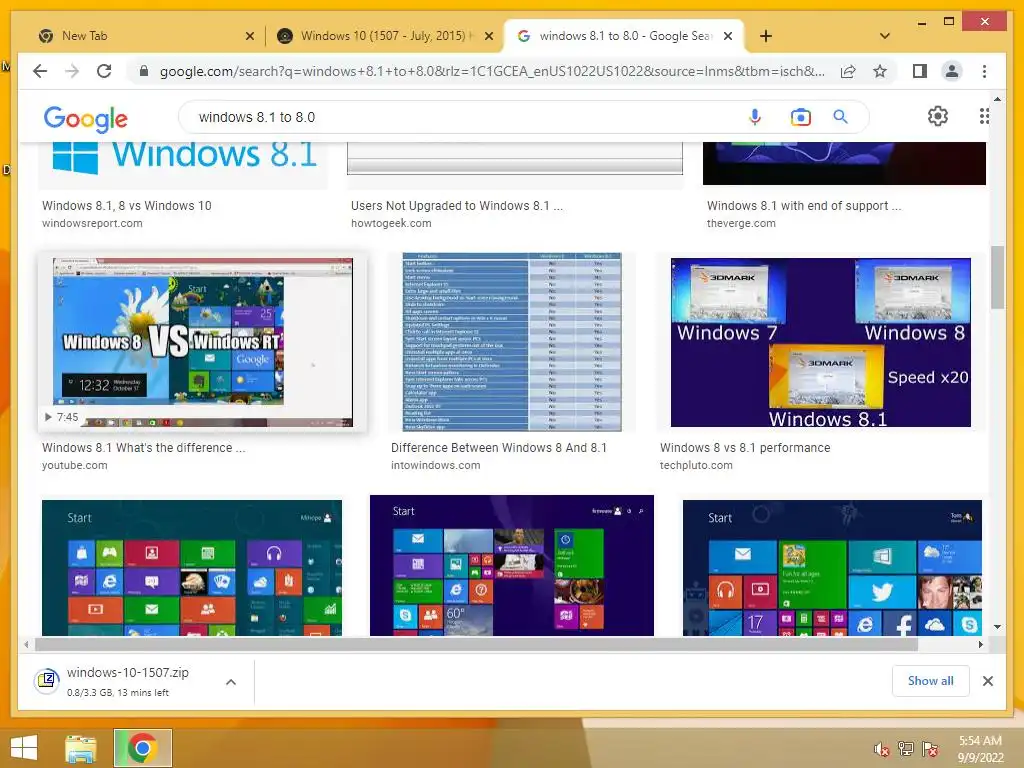Open the purple Start screen thumbnail with 60°
Image resolution: width=1024 pixels, height=768 pixels.
512,566
